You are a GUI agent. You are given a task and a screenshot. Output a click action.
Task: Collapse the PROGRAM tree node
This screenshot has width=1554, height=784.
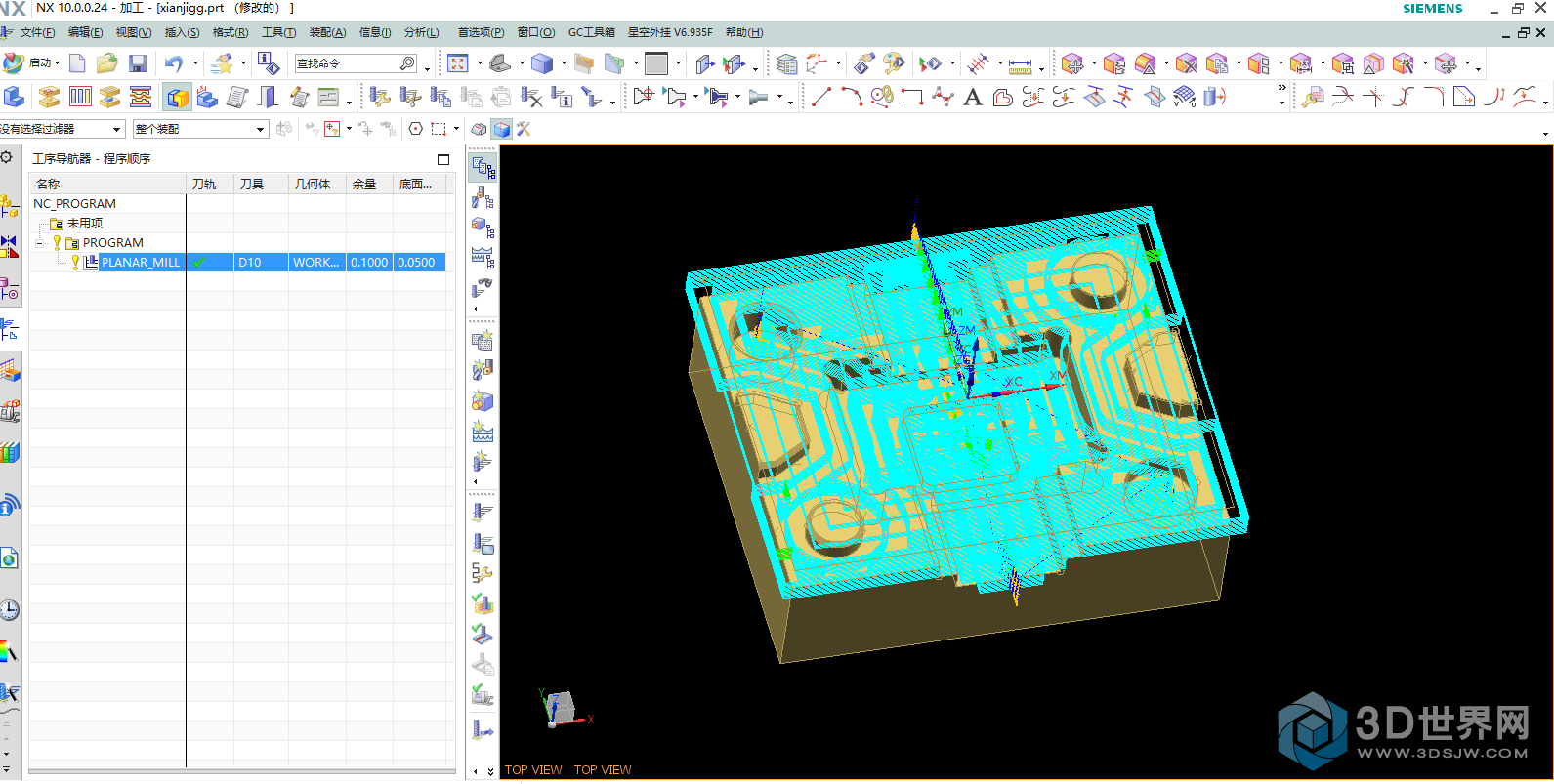tap(40, 243)
